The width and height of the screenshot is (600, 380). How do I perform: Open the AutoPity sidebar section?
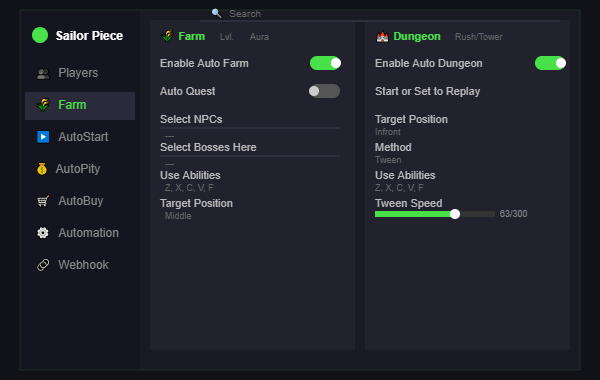80,169
